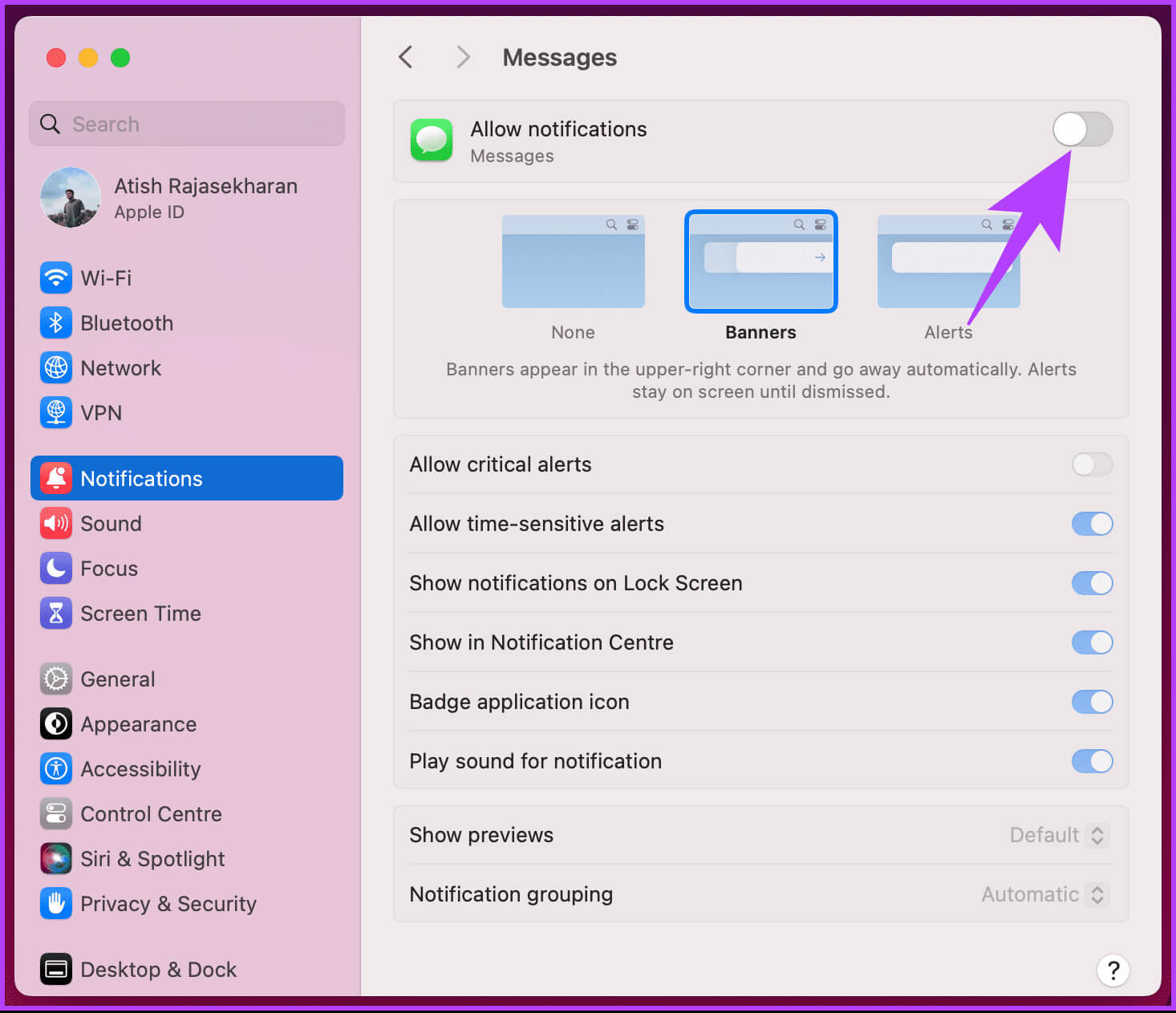Click the VPN icon in sidebar

pyautogui.click(x=56, y=413)
